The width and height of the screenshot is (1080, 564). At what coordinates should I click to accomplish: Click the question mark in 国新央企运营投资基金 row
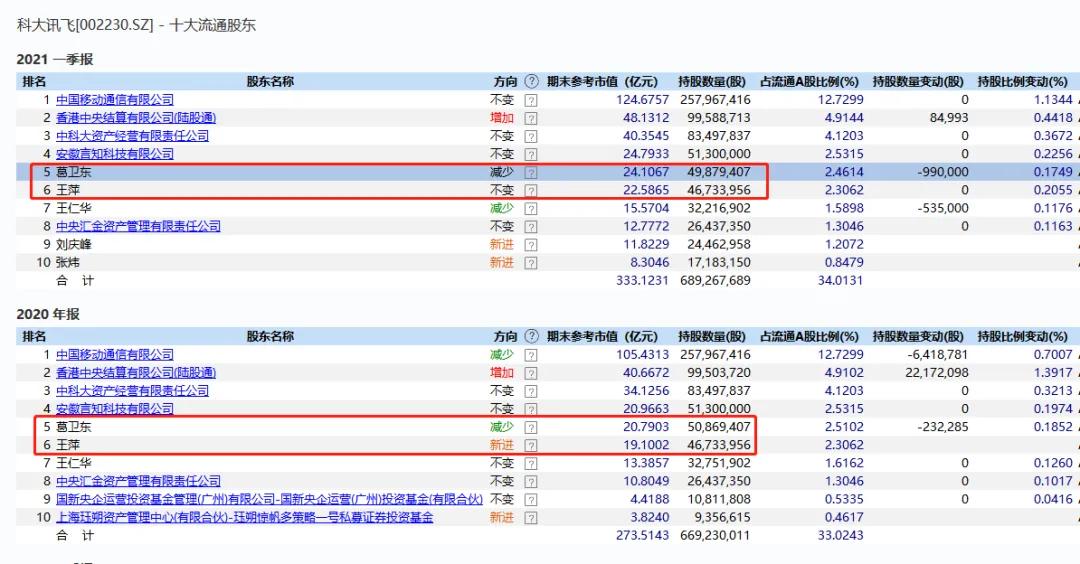pyautogui.click(x=531, y=500)
